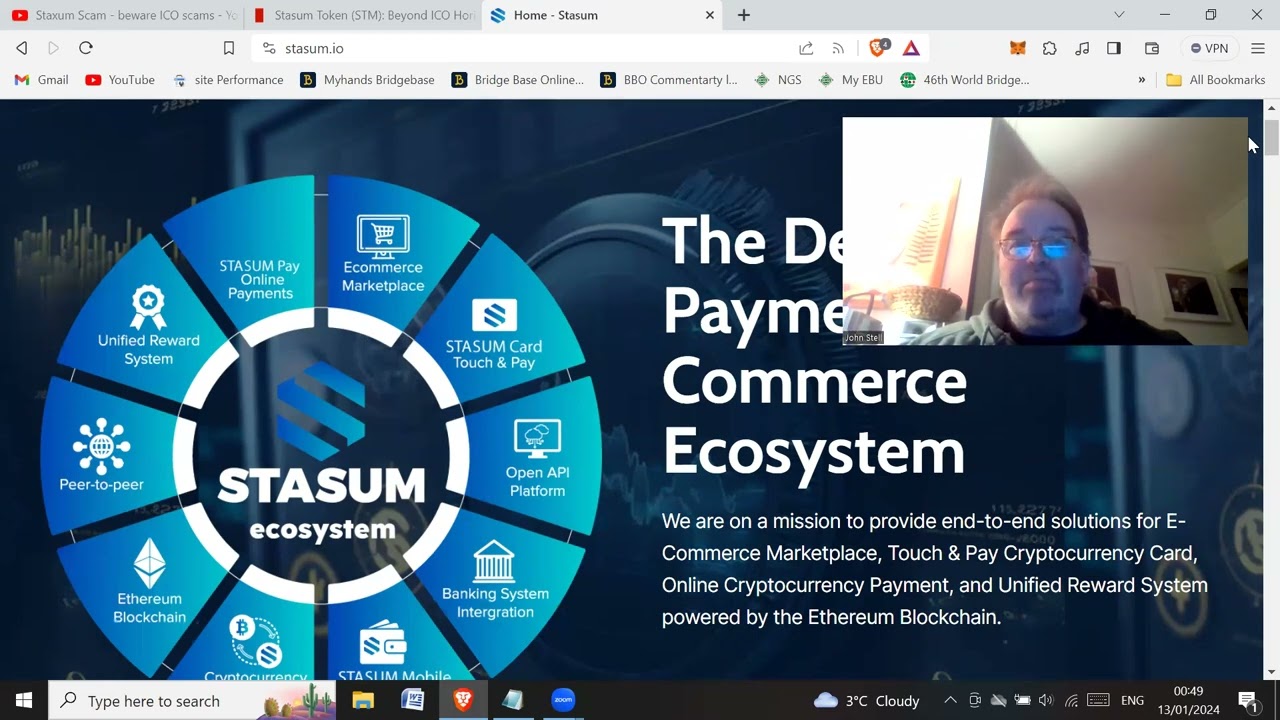Show hidden bookmarks with the double chevron

click(1142, 80)
